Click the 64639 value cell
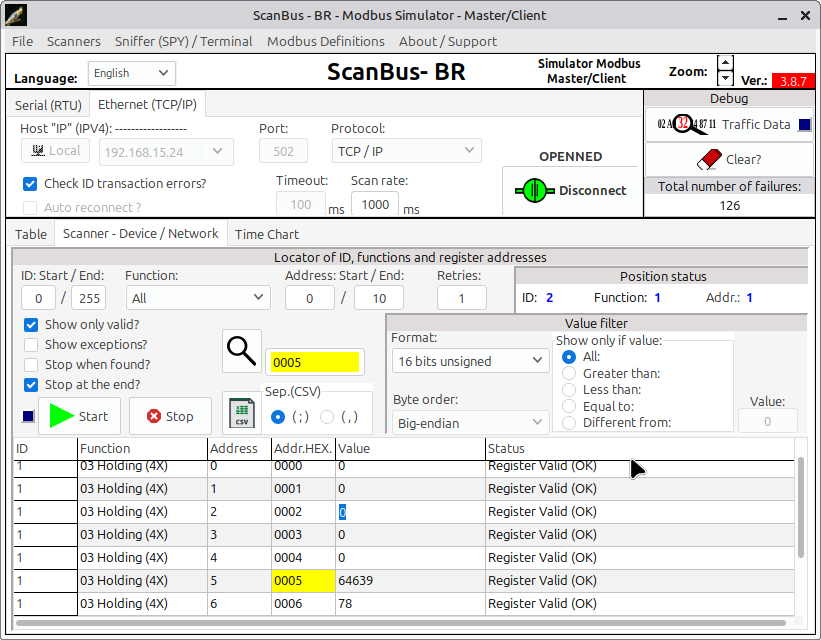821x640 pixels. [410, 581]
